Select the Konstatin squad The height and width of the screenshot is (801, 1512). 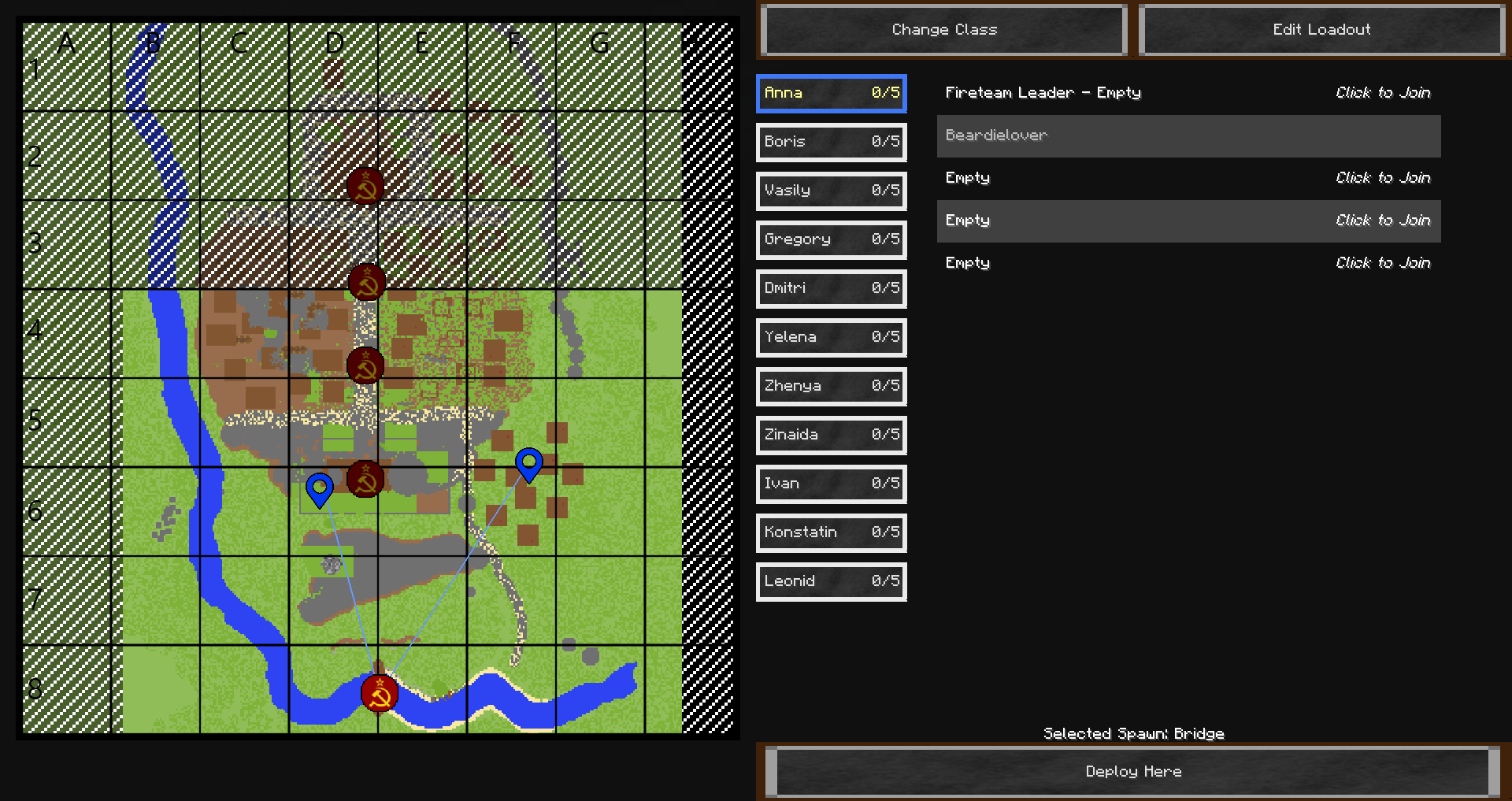click(x=832, y=532)
